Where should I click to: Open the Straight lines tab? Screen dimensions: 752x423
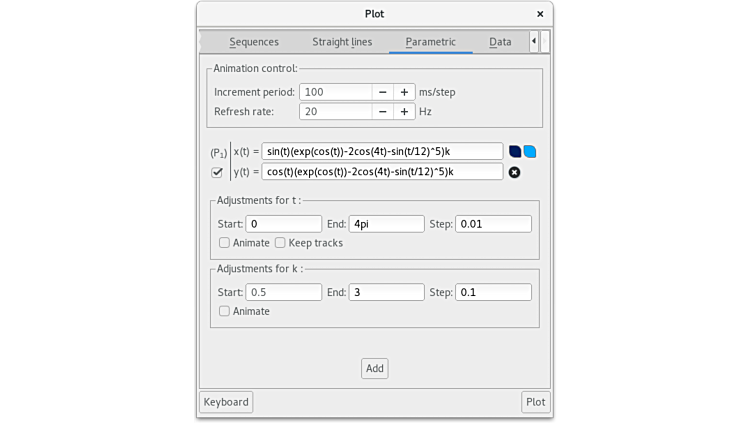pos(342,42)
